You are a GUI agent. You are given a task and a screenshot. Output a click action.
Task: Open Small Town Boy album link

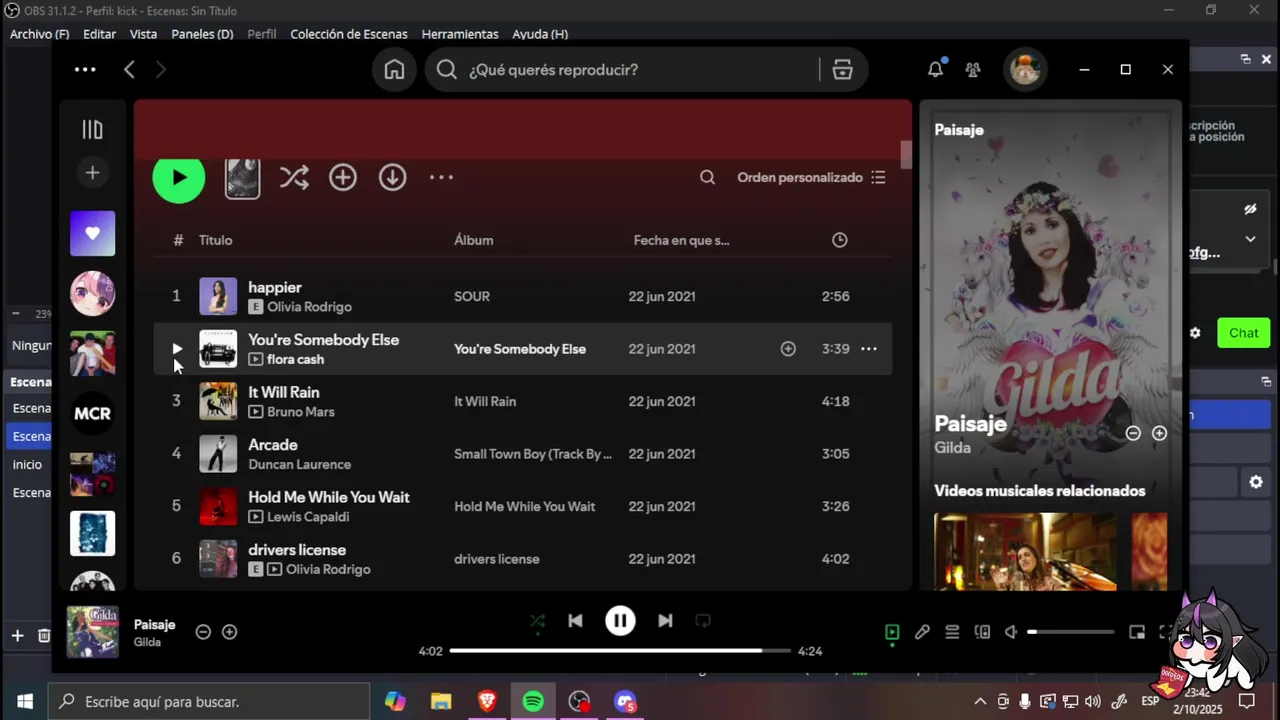[533, 454]
